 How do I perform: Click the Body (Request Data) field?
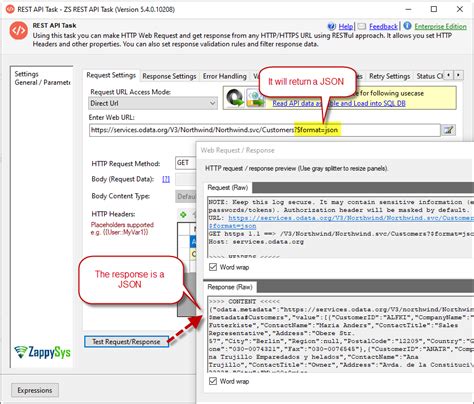[186, 179]
